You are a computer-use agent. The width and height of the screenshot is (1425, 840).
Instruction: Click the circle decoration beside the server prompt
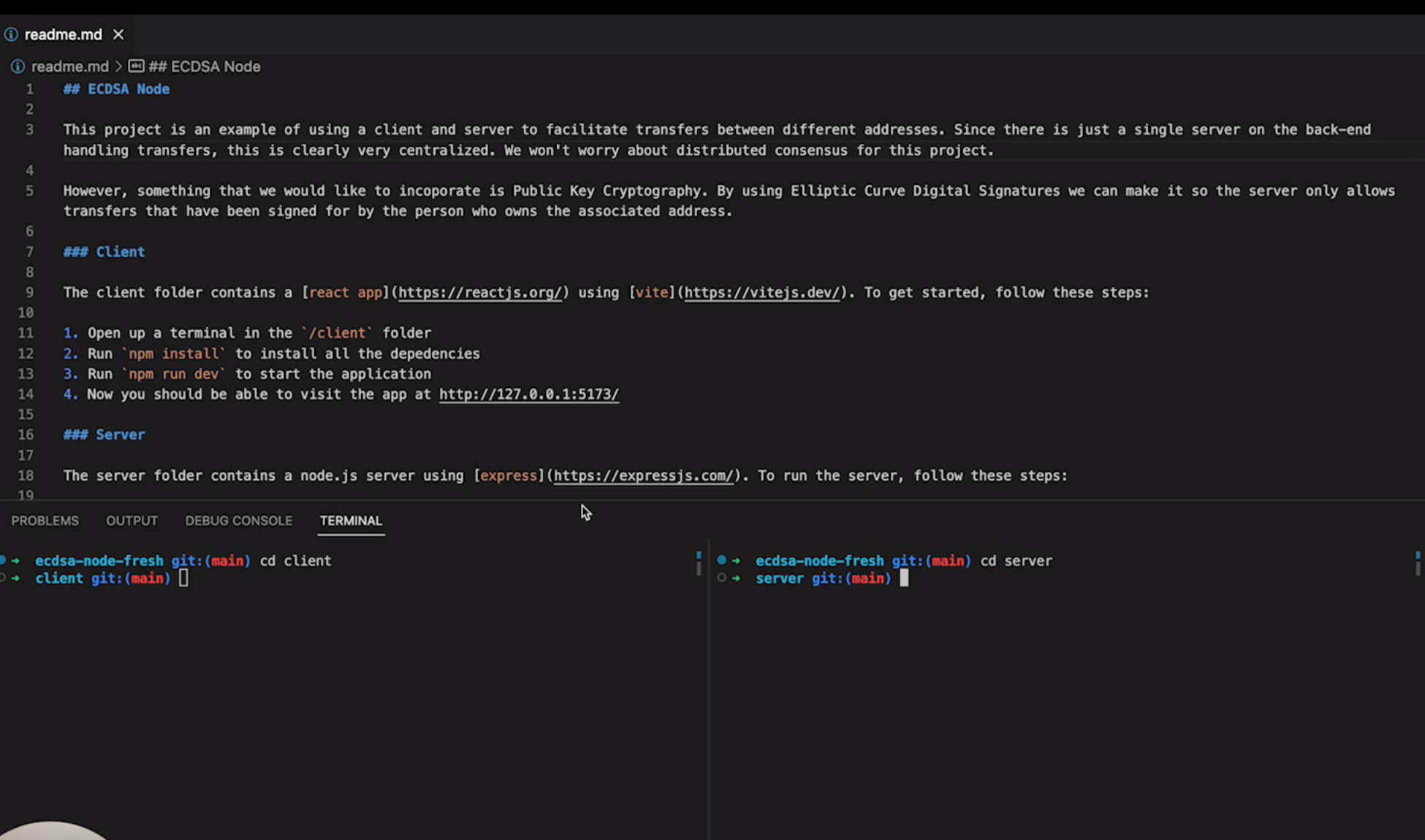pos(721,577)
